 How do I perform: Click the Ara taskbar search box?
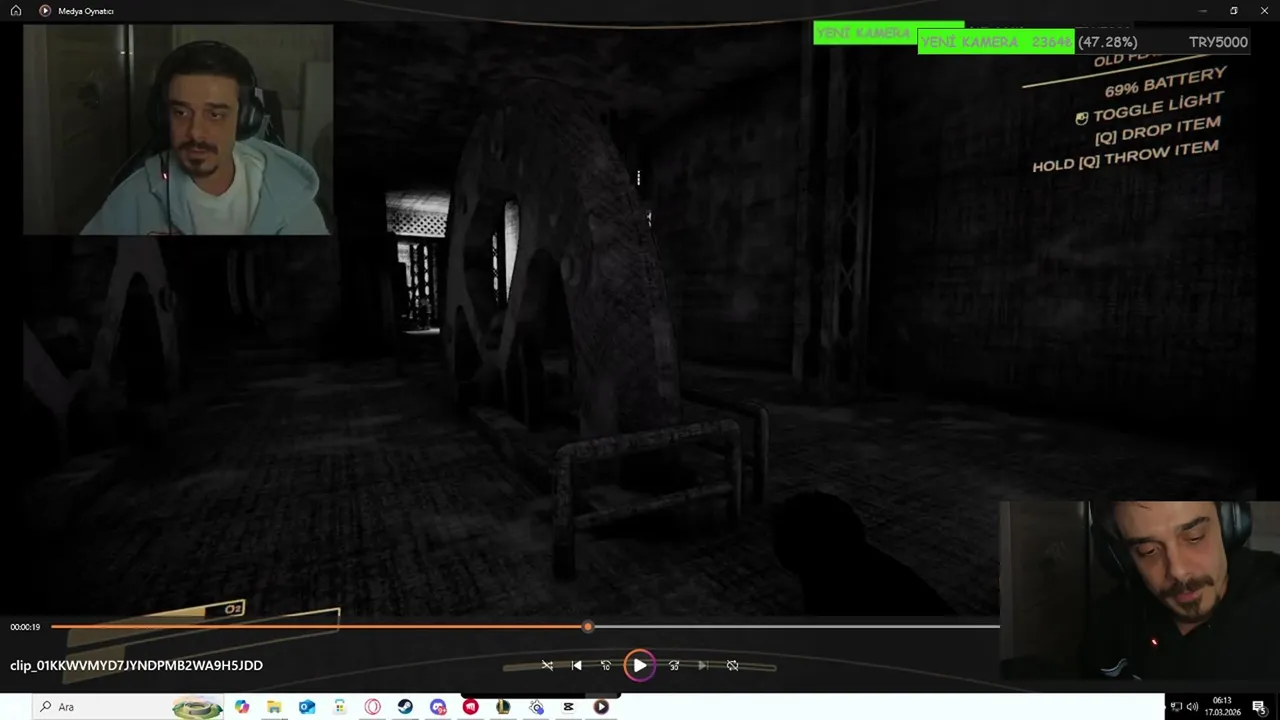tap(128, 707)
